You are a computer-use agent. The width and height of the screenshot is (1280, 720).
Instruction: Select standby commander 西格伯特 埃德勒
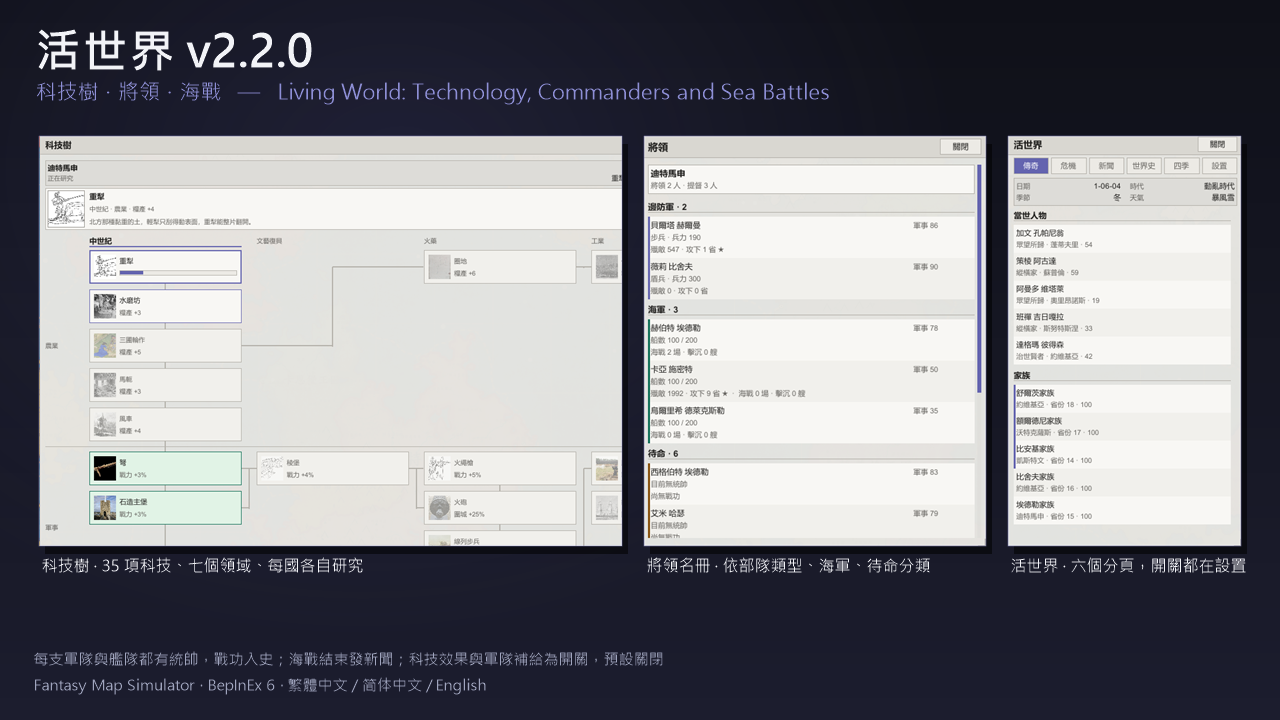[x=811, y=484]
